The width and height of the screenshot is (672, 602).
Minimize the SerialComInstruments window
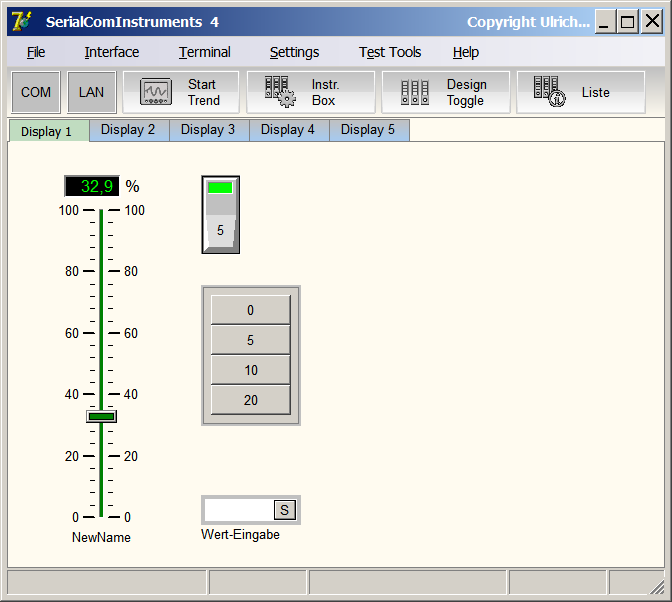pos(604,21)
